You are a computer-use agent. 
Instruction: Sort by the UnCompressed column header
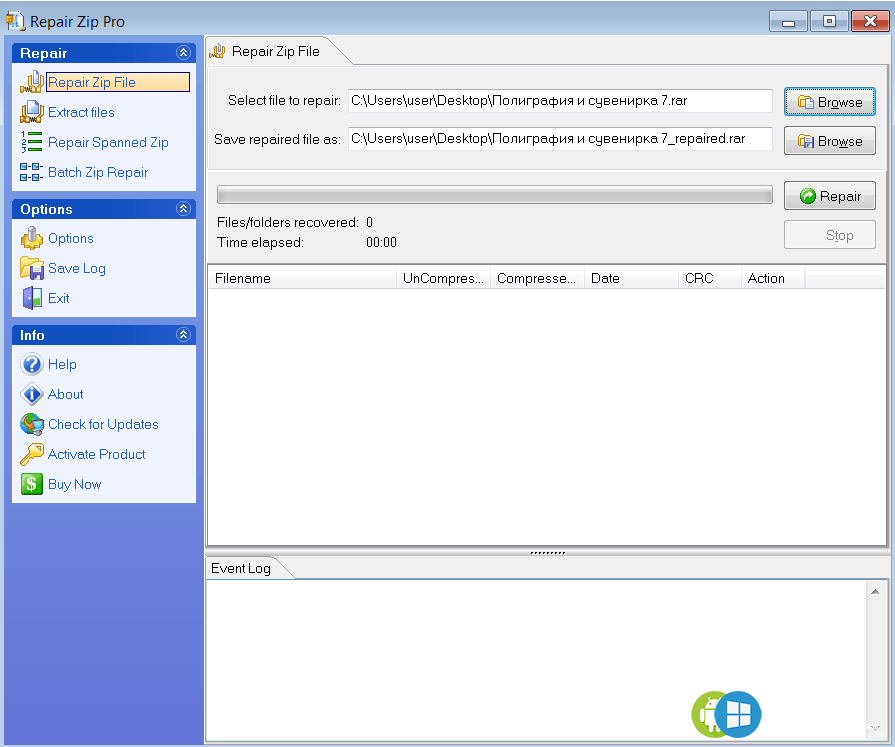(444, 278)
